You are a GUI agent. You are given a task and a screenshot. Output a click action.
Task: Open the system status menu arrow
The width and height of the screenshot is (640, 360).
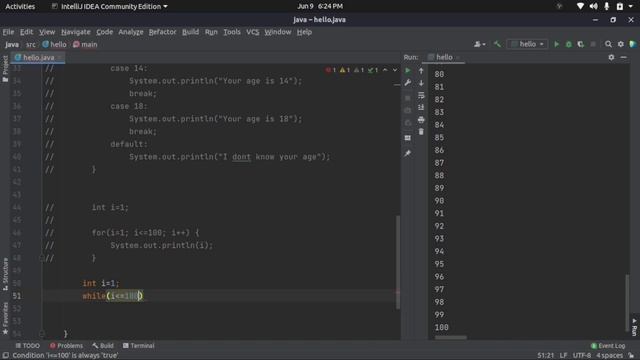[x=631, y=7]
